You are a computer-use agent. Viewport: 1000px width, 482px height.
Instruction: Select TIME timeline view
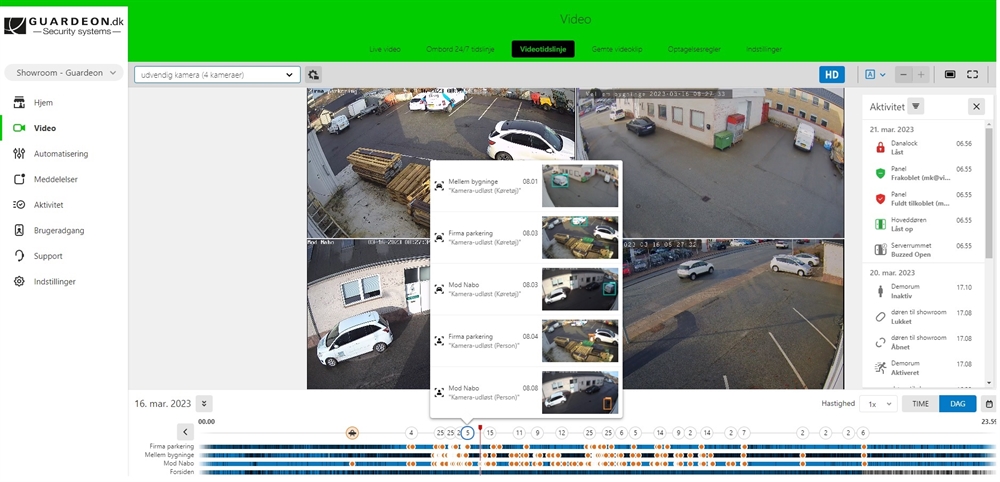tap(920, 404)
